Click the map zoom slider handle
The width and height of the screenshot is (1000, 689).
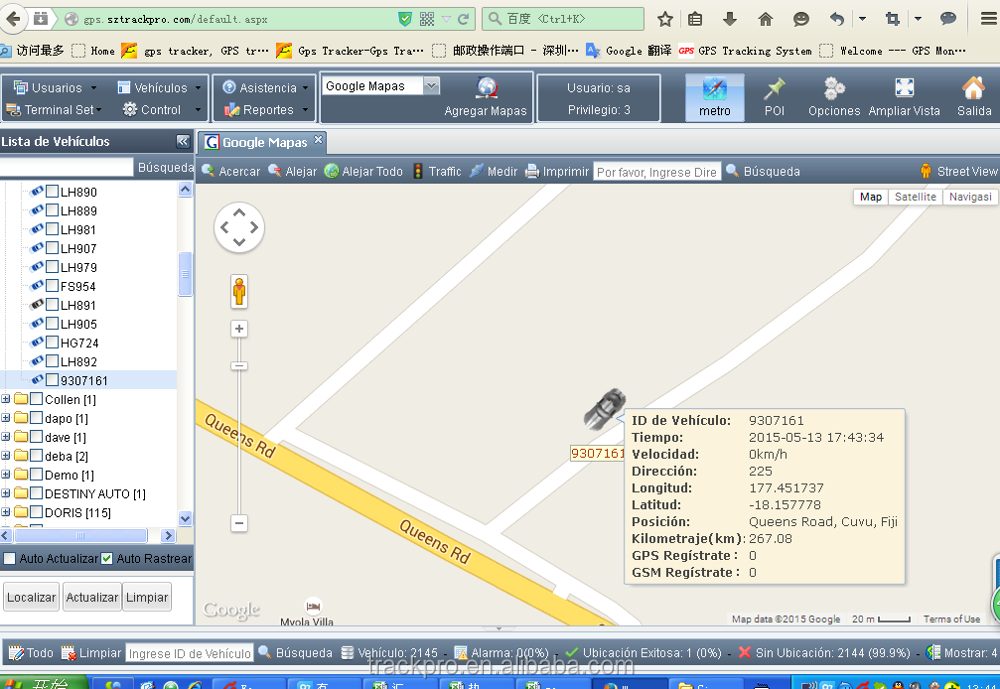239,366
